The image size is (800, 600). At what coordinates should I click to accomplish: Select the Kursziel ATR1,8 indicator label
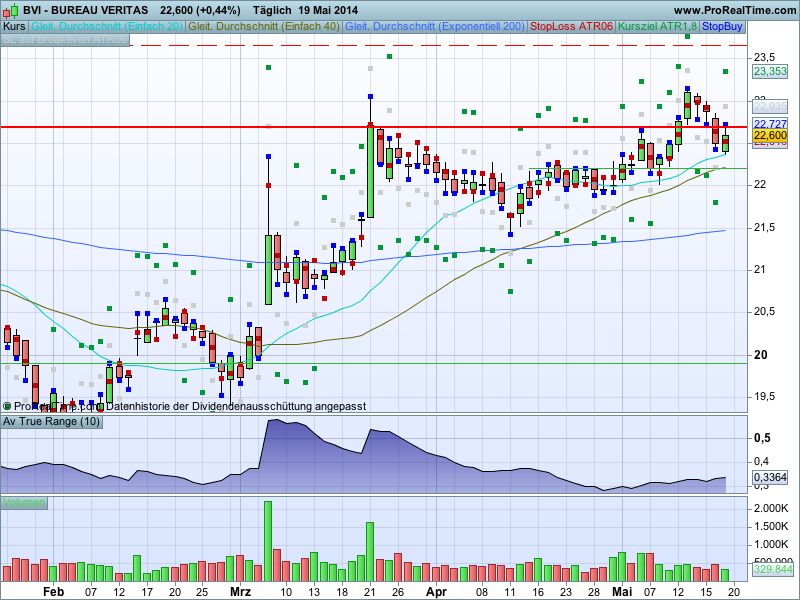click(657, 26)
